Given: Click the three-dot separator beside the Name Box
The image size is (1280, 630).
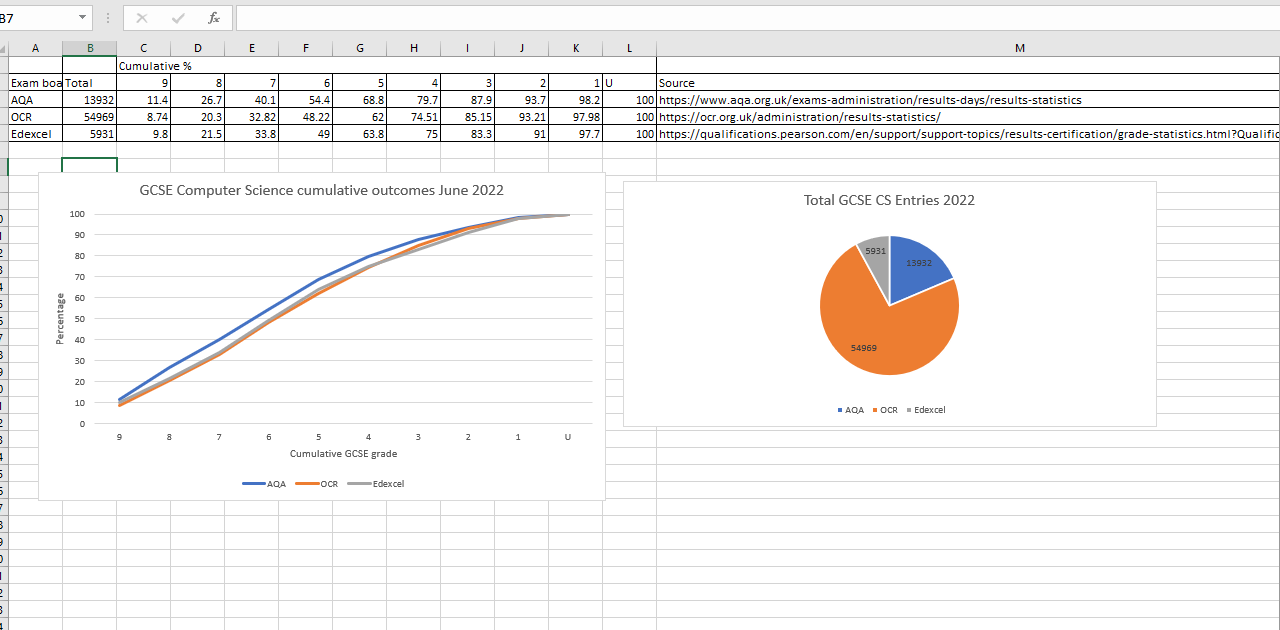Looking at the screenshot, I should [107, 17].
